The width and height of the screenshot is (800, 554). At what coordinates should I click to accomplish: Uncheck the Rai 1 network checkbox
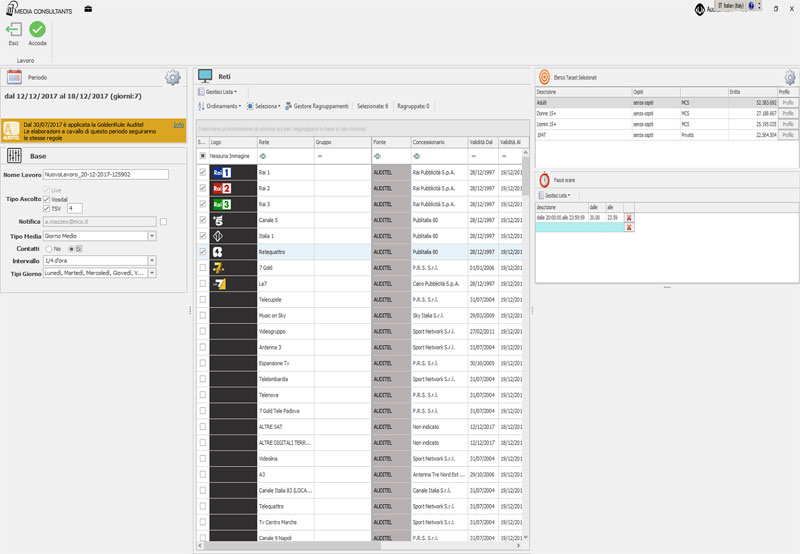(203, 173)
